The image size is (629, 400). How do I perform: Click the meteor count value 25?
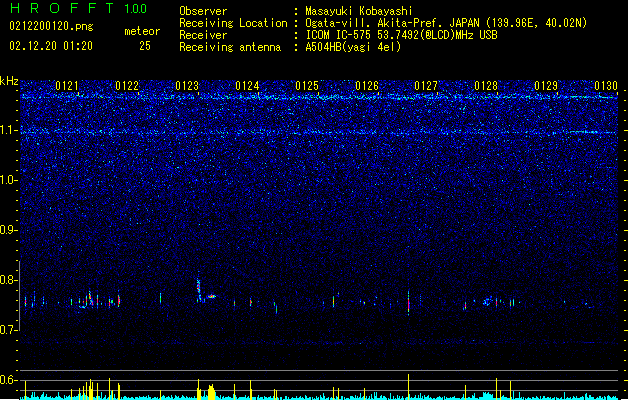tap(145, 46)
